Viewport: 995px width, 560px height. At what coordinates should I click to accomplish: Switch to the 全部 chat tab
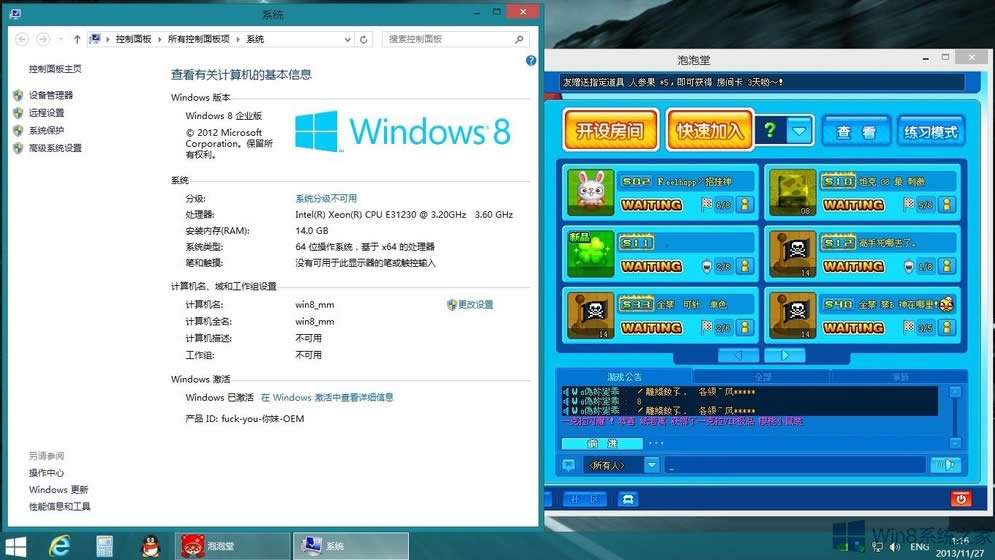pyautogui.click(x=762, y=377)
